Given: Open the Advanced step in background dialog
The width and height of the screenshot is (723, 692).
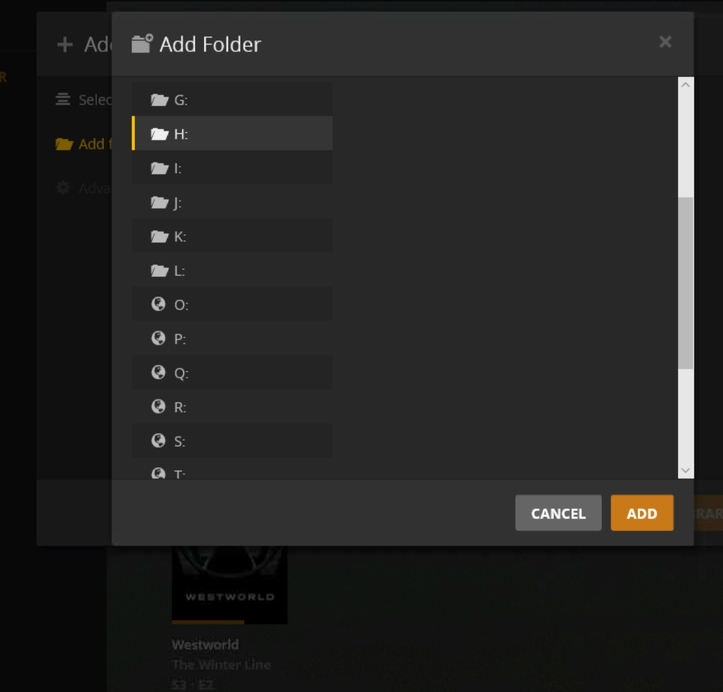Looking at the screenshot, I should click(x=83, y=188).
